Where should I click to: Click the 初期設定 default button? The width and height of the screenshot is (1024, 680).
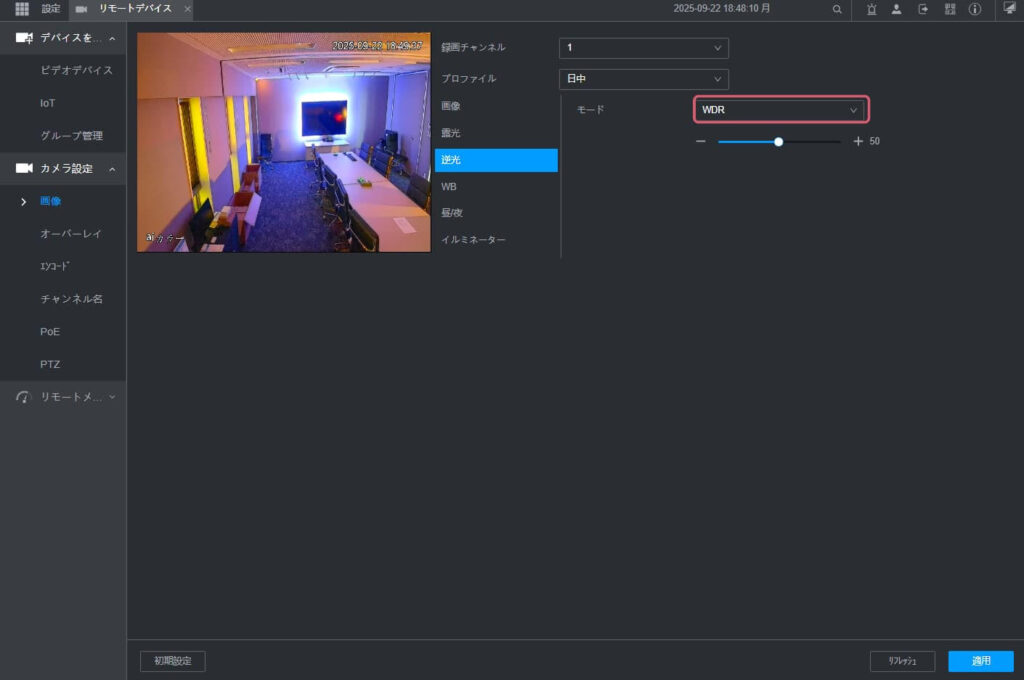tap(172, 661)
